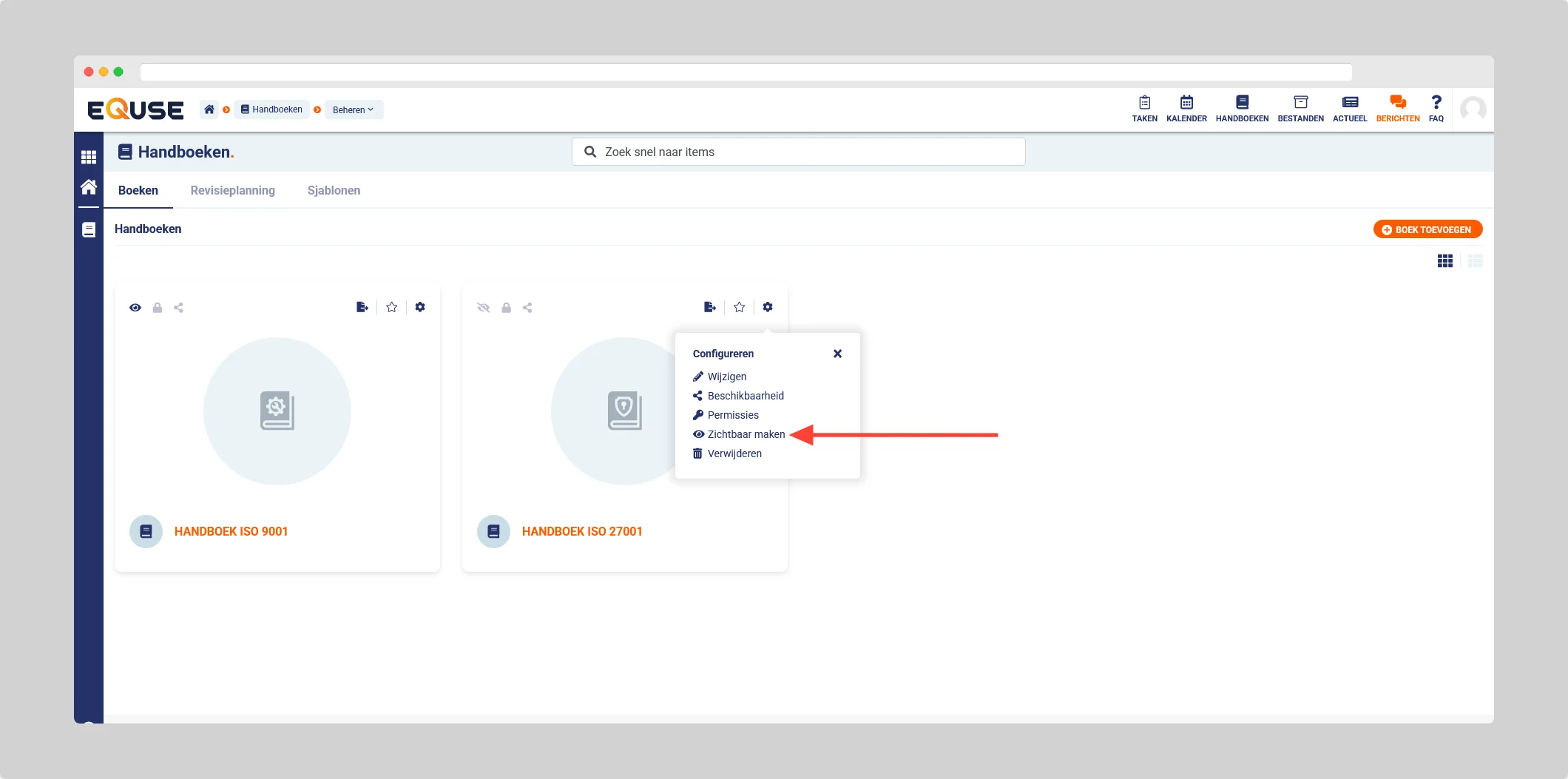Open settings gear on Handboek ISO 9001 card

point(420,307)
